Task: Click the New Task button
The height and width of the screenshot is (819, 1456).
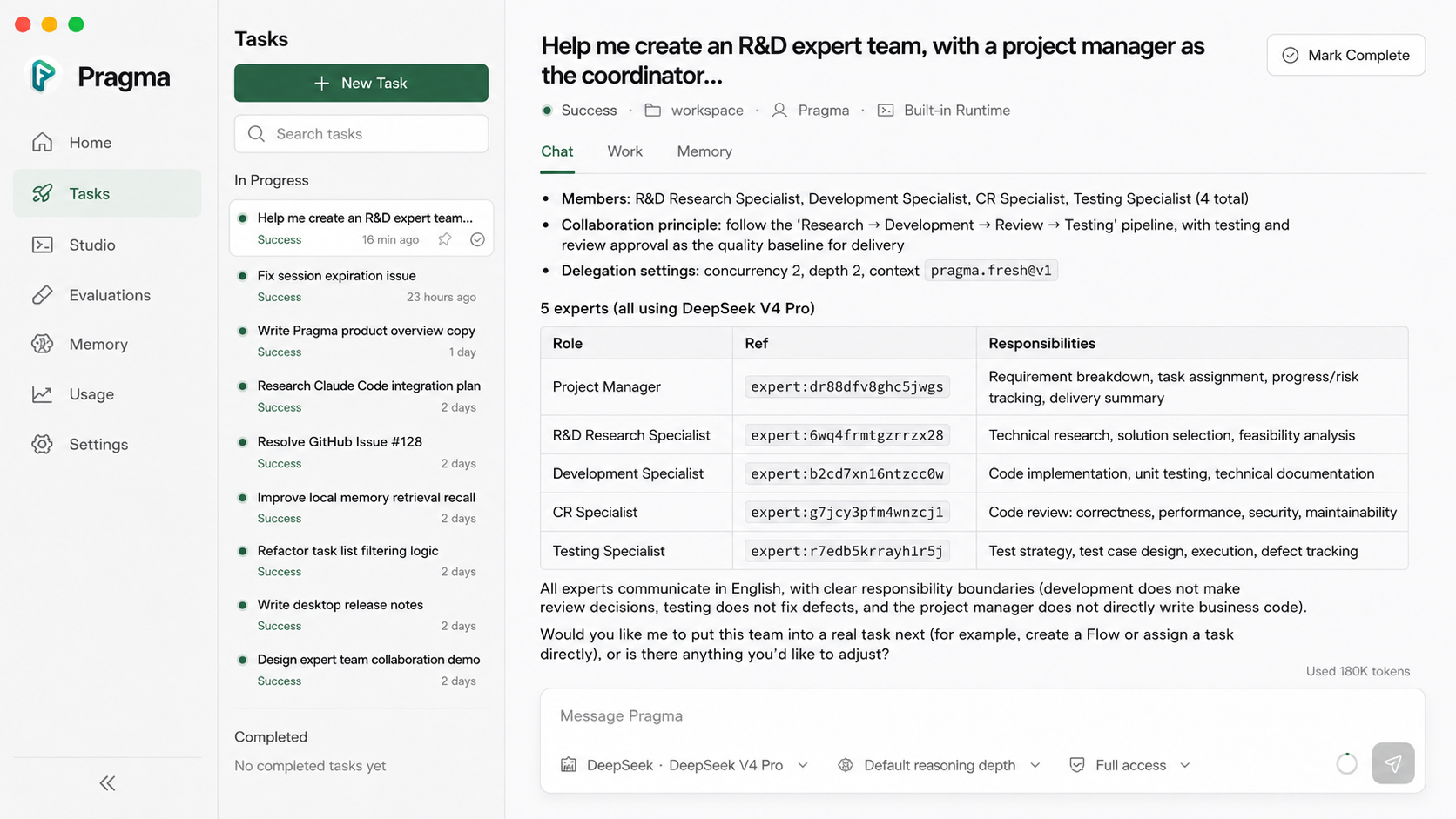Action: [x=361, y=83]
